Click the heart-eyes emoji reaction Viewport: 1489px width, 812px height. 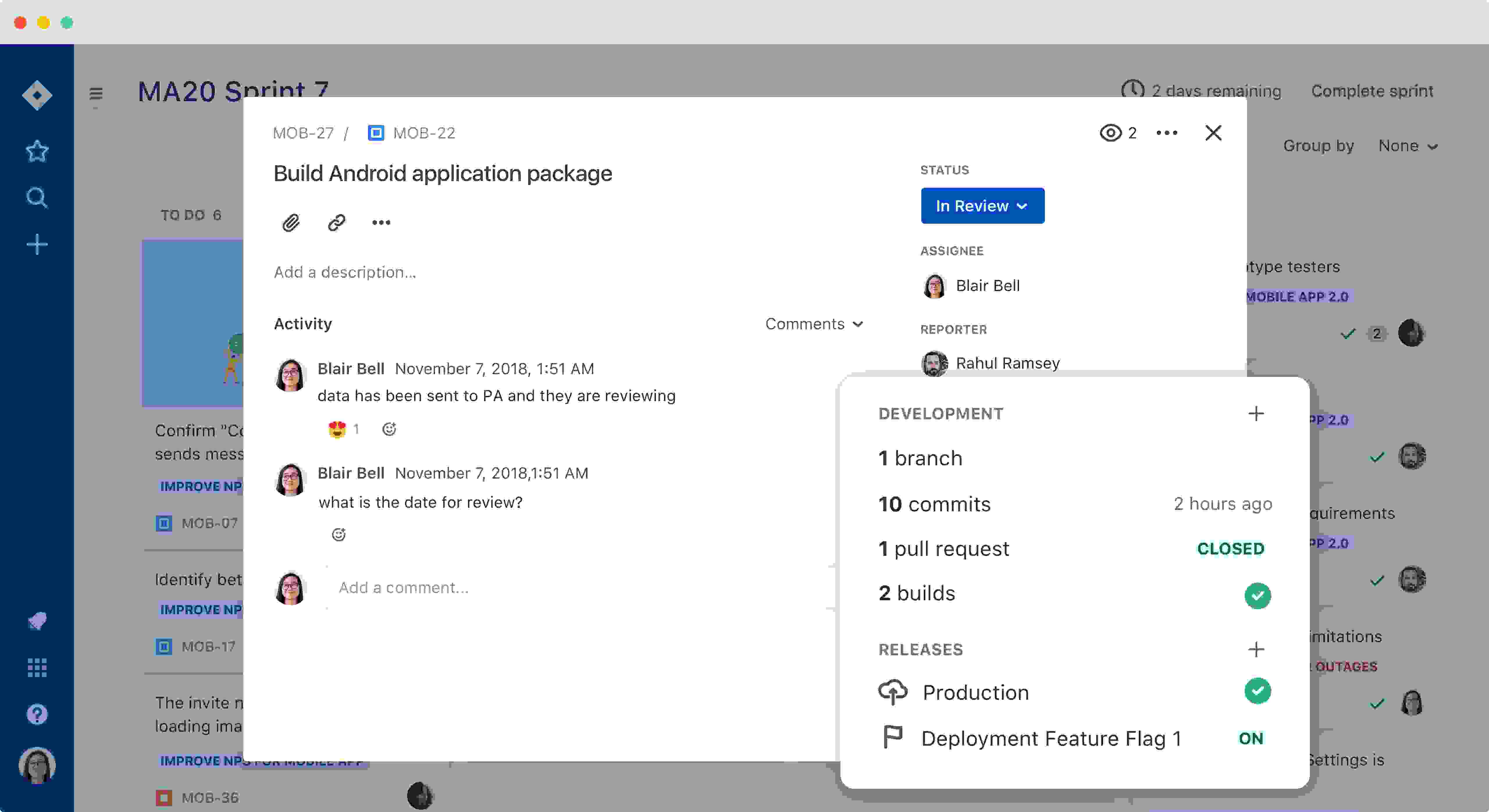pyautogui.click(x=337, y=429)
